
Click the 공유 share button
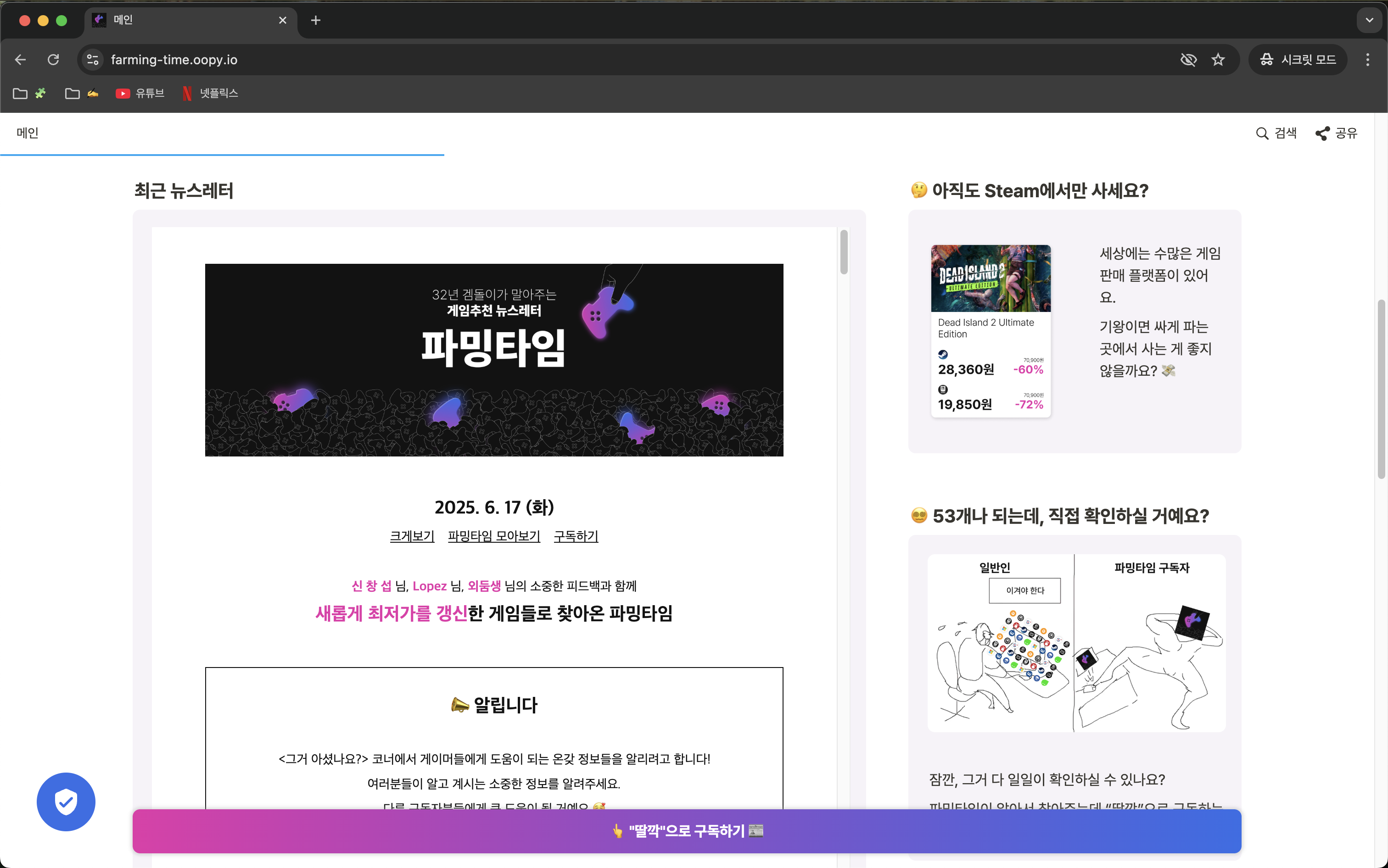click(x=1337, y=133)
